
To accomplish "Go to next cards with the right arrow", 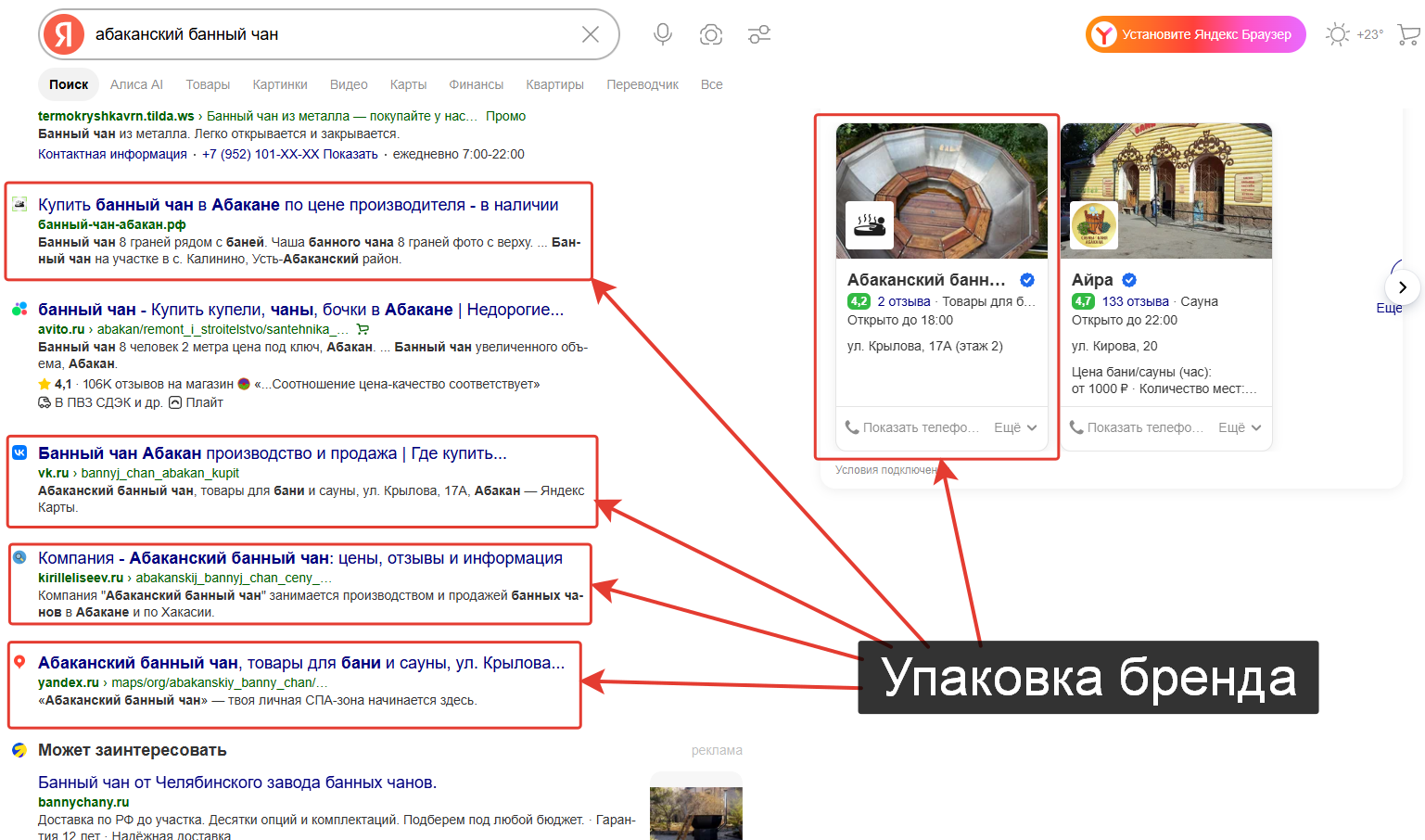I will coord(1402,287).
